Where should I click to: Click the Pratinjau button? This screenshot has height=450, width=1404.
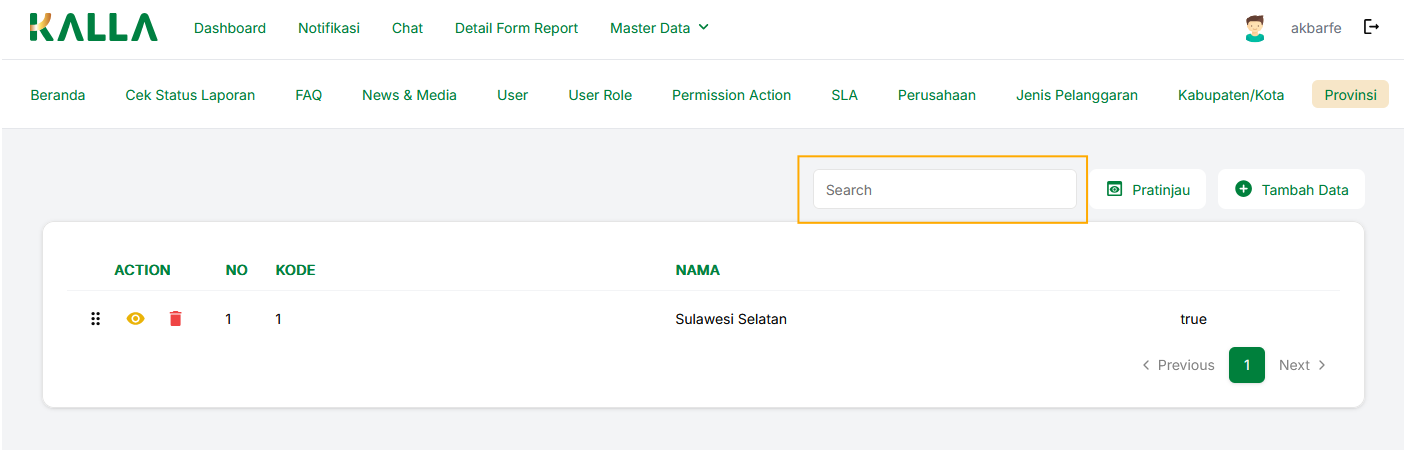1148,189
